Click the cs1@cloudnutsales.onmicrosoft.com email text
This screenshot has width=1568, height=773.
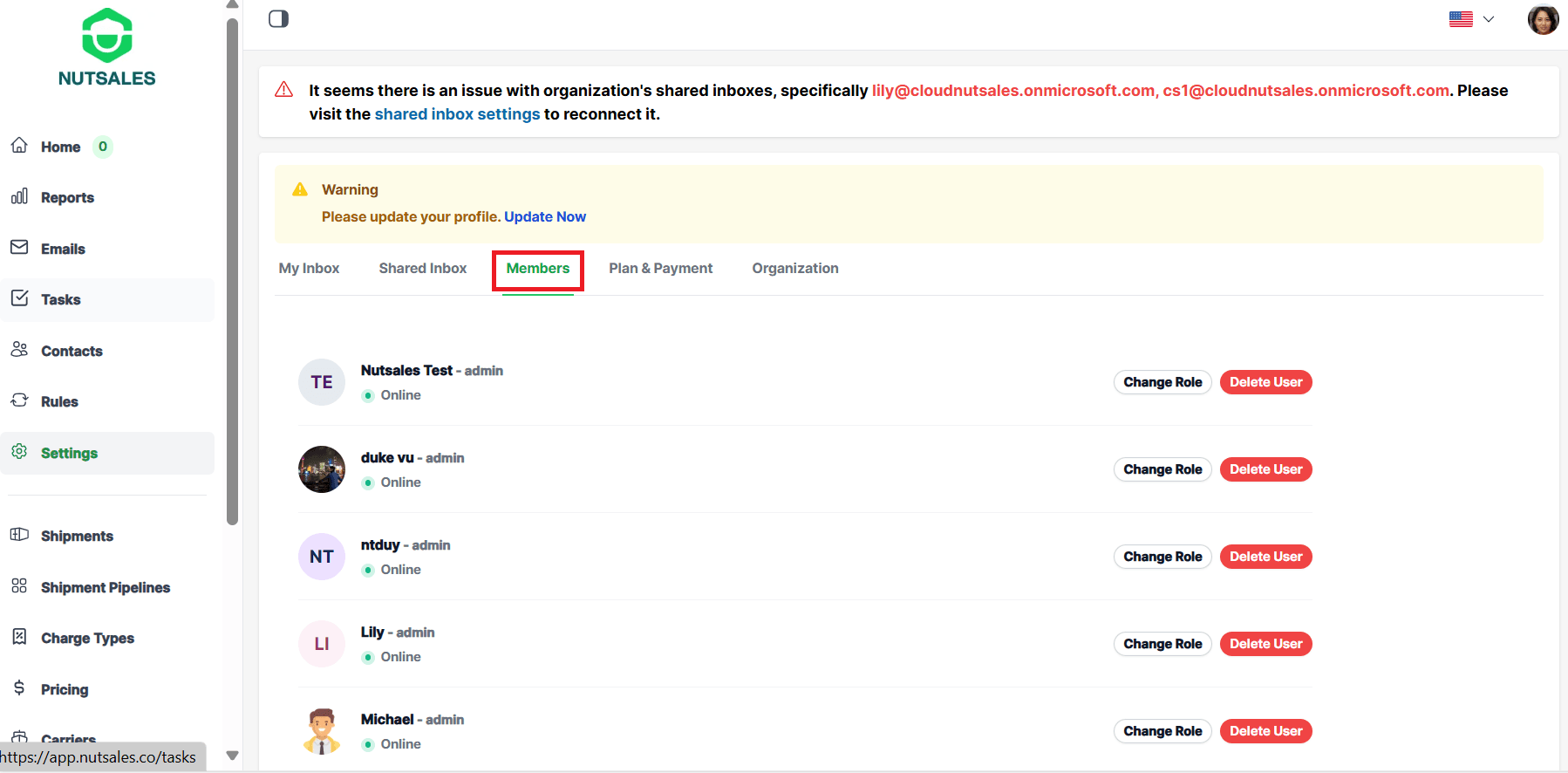point(1306,91)
